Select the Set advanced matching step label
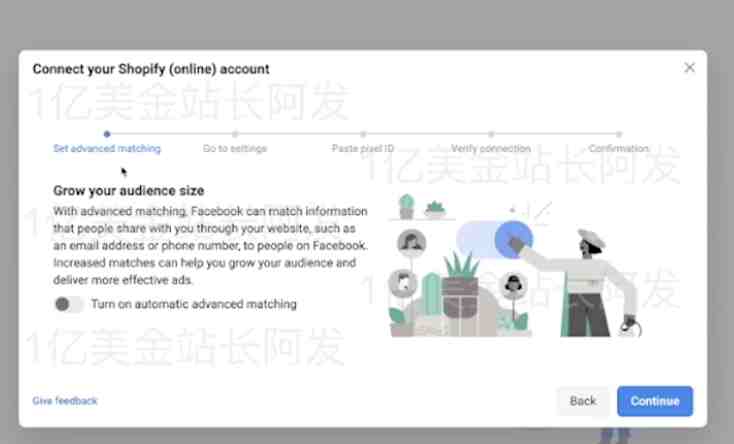The width and height of the screenshot is (734, 444). (x=107, y=148)
